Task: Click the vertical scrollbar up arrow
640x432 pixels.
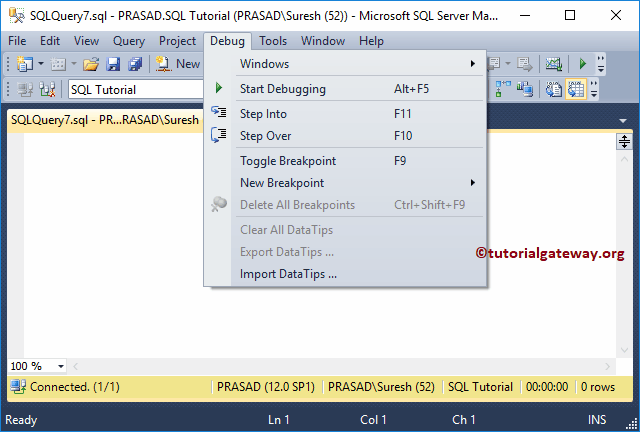Action: (624, 159)
